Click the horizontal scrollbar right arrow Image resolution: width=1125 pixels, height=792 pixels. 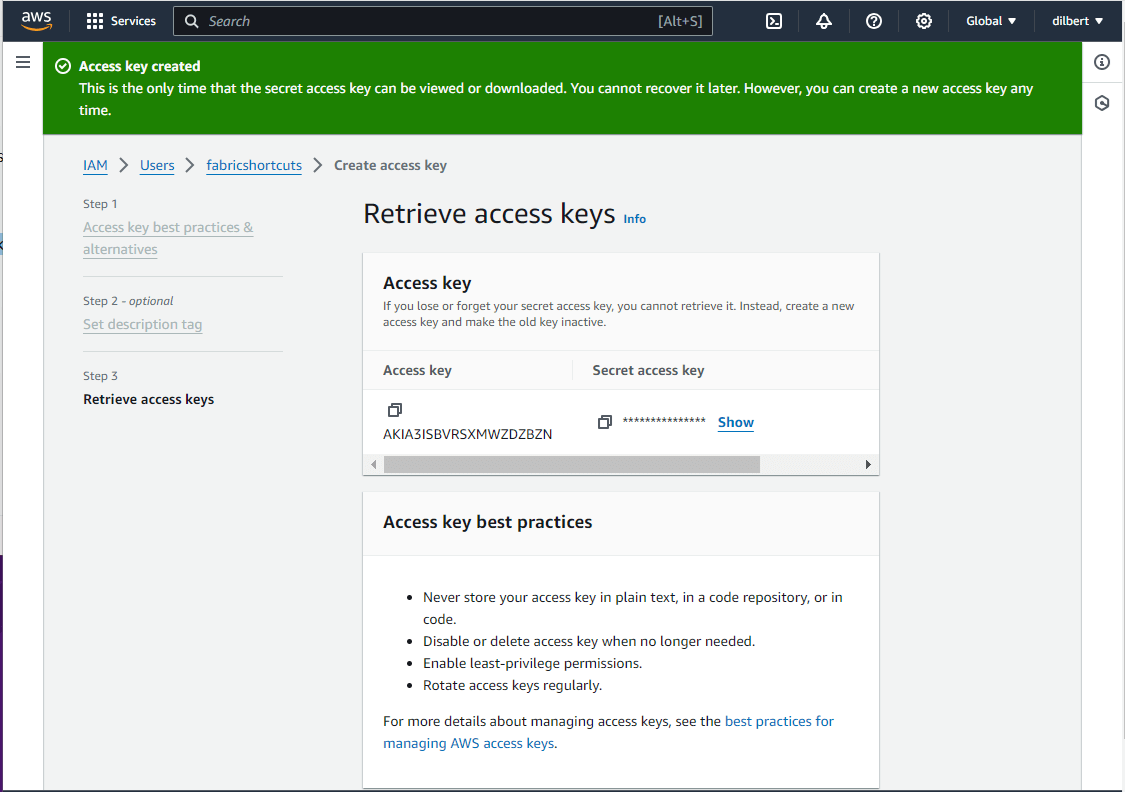(868, 464)
